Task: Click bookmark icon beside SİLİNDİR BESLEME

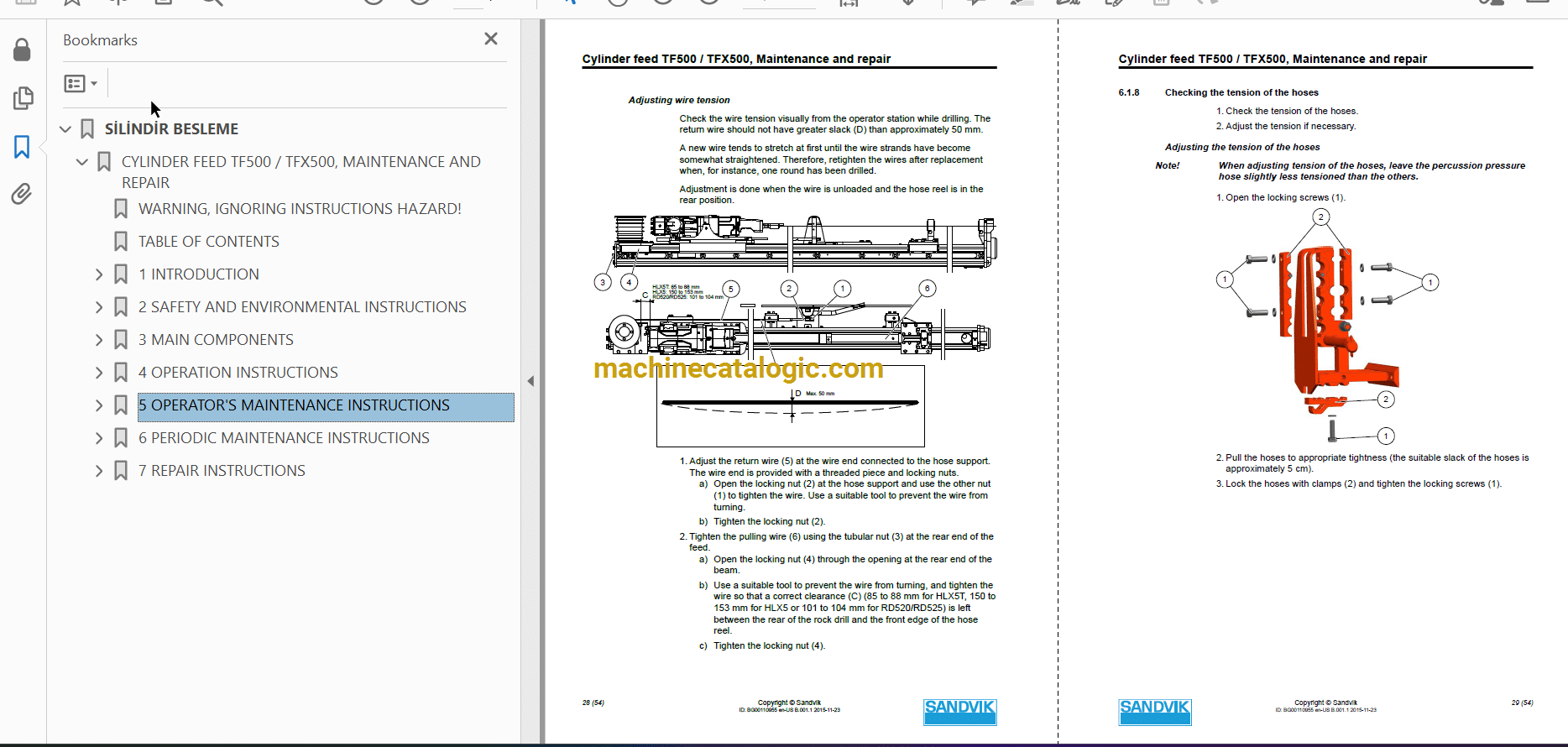Action: click(87, 129)
